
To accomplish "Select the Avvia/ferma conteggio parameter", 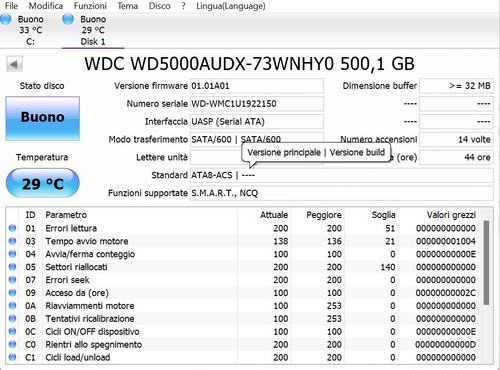I will (90, 254).
